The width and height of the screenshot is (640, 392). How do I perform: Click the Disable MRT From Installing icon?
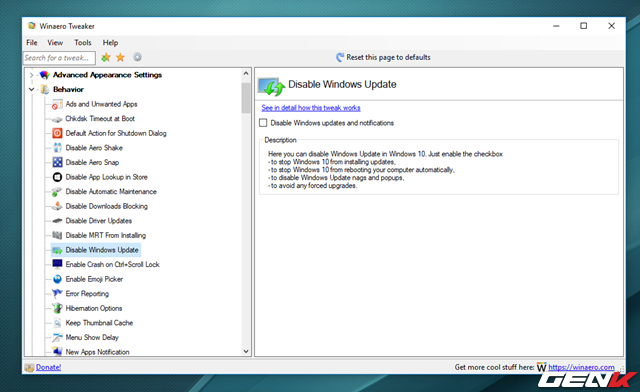pos(57,236)
